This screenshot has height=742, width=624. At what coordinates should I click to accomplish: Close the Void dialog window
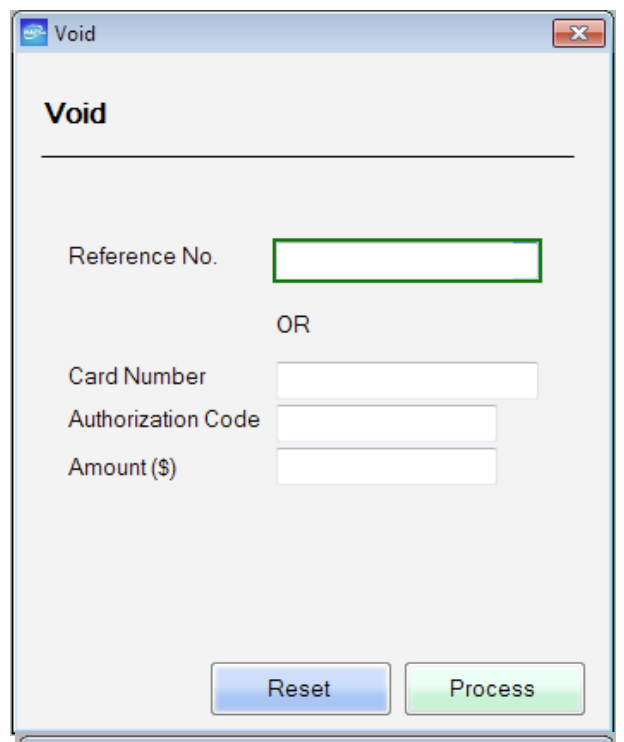click(578, 33)
